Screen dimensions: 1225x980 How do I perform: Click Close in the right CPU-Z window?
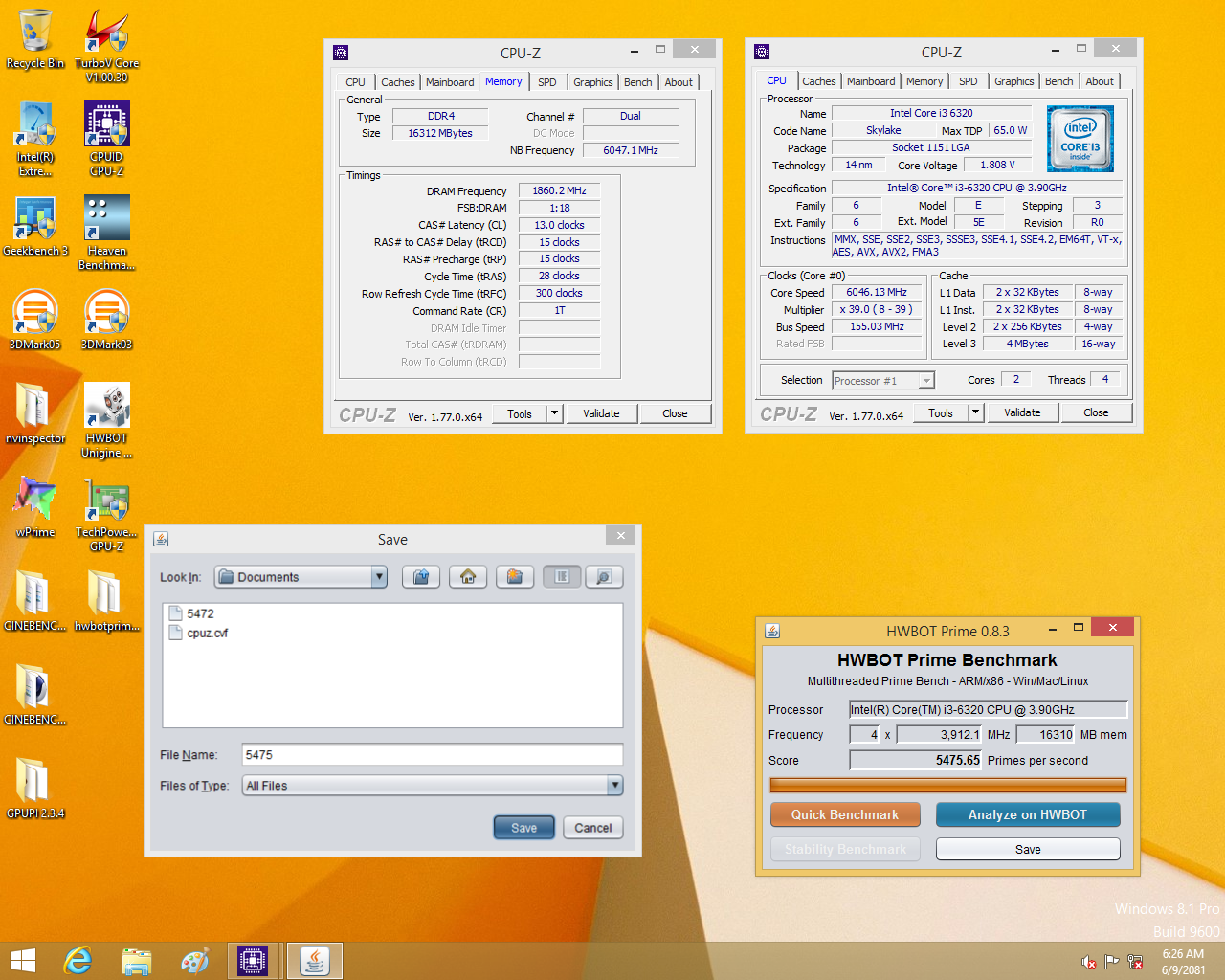(x=1096, y=412)
